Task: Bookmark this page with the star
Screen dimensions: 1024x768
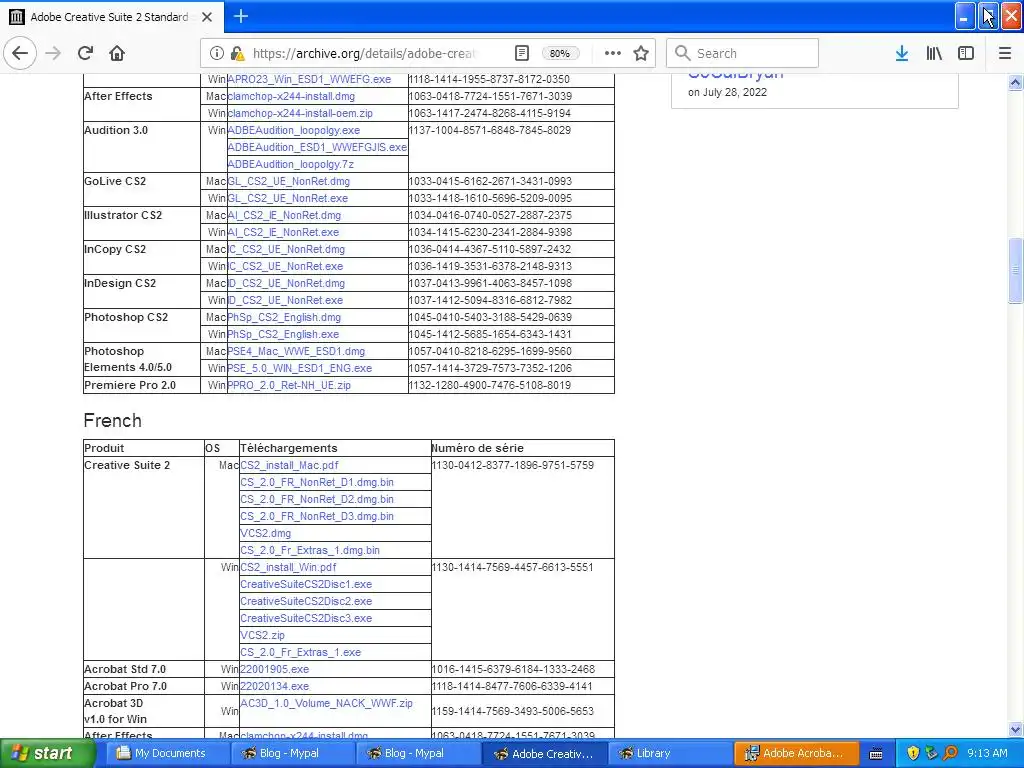Action: 641,53
